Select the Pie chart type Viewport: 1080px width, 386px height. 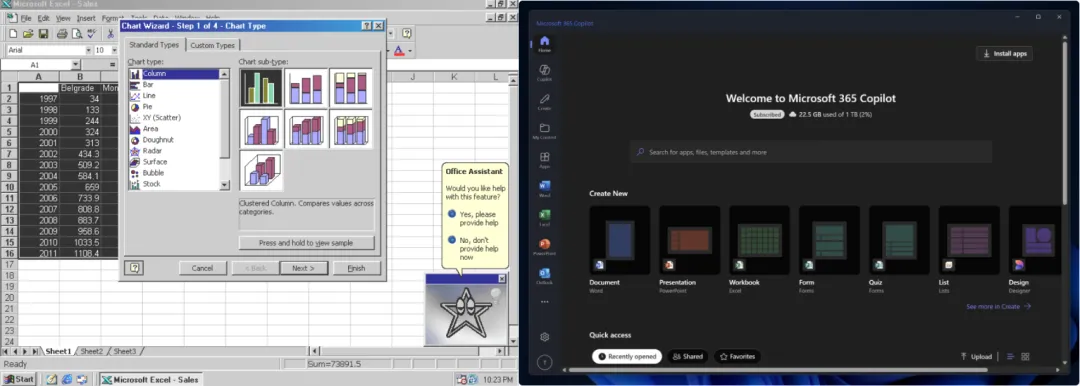[x=147, y=107]
